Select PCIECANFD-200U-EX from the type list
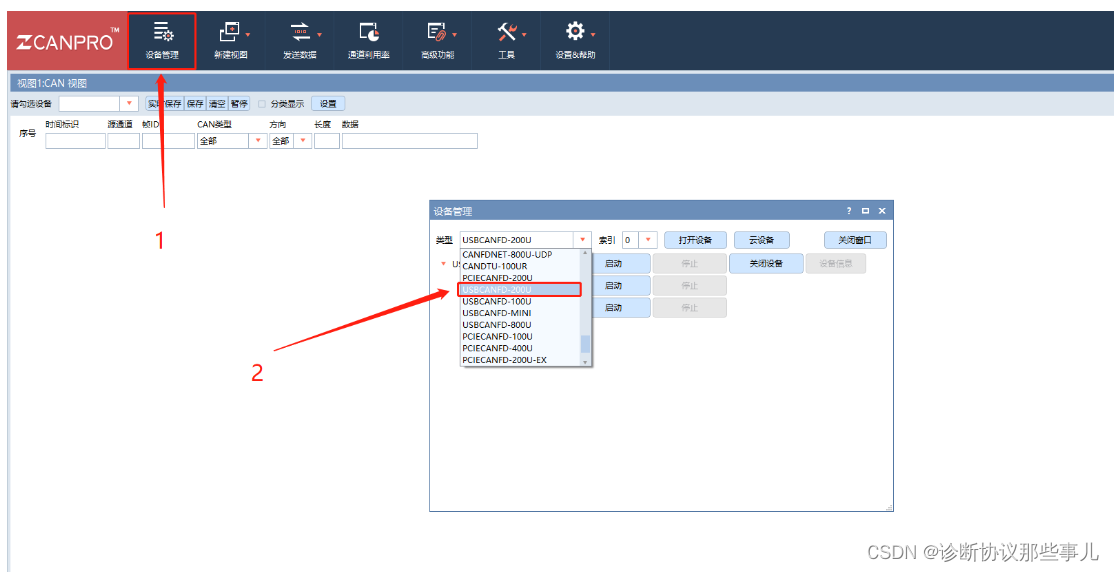The width and height of the screenshot is (1114, 572). point(520,360)
